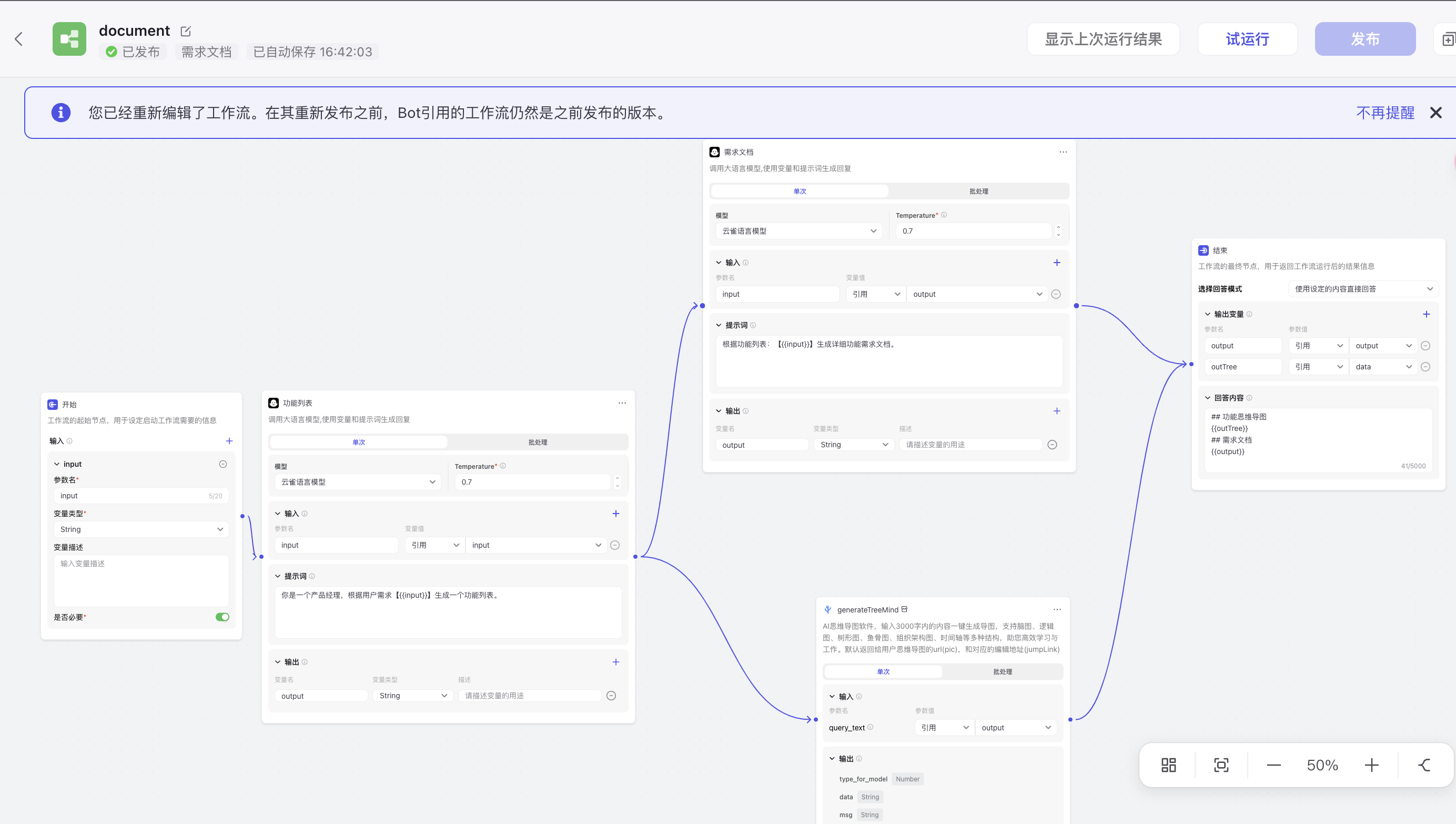Click the 试运行 button

[x=1247, y=39]
